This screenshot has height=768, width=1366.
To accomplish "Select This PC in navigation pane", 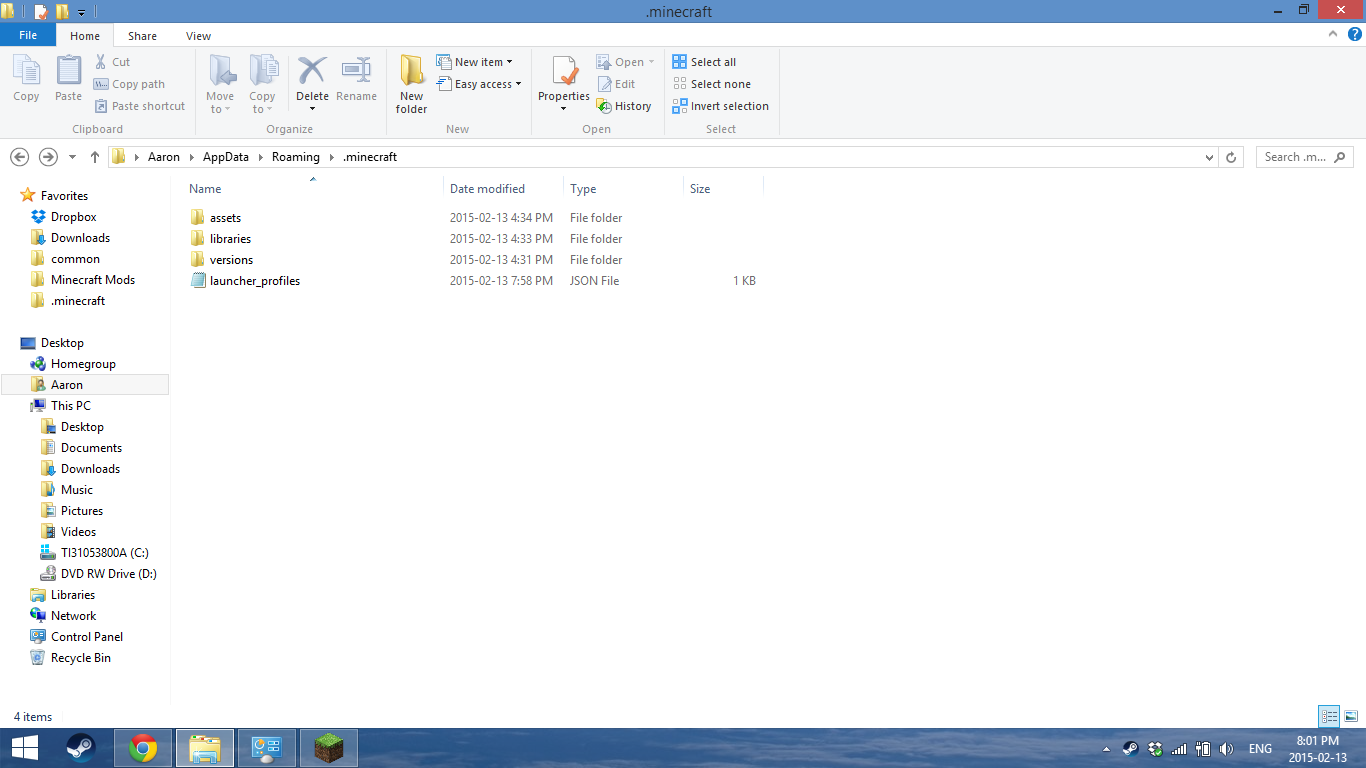I will tap(70, 406).
